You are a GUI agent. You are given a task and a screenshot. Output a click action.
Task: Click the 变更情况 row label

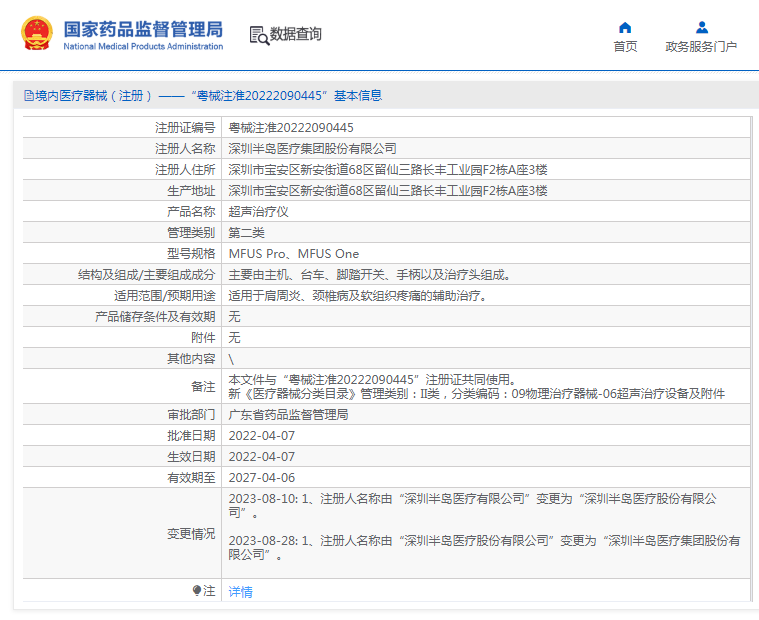point(191,534)
